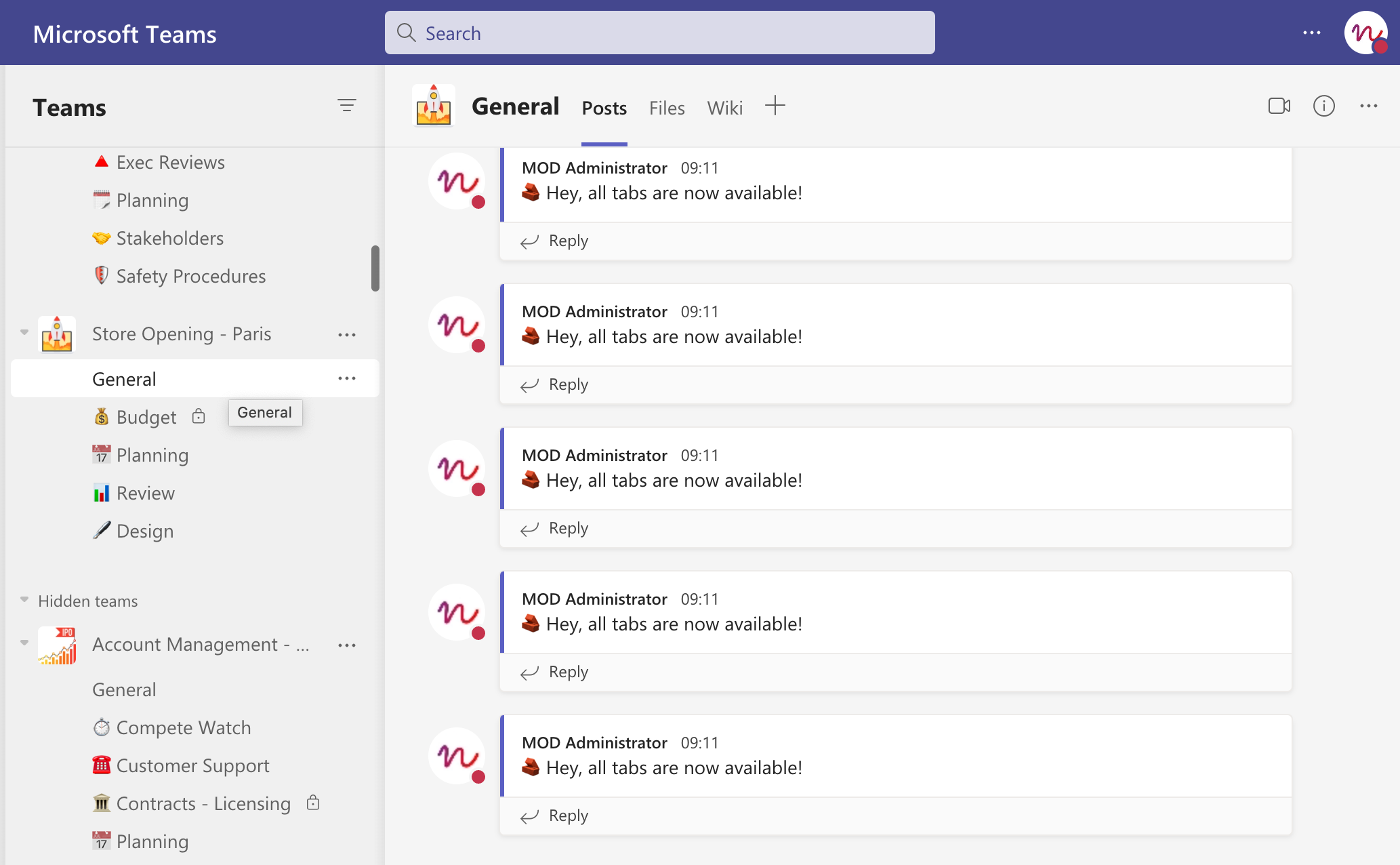Open more options for the selected General channel

(x=347, y=379)
